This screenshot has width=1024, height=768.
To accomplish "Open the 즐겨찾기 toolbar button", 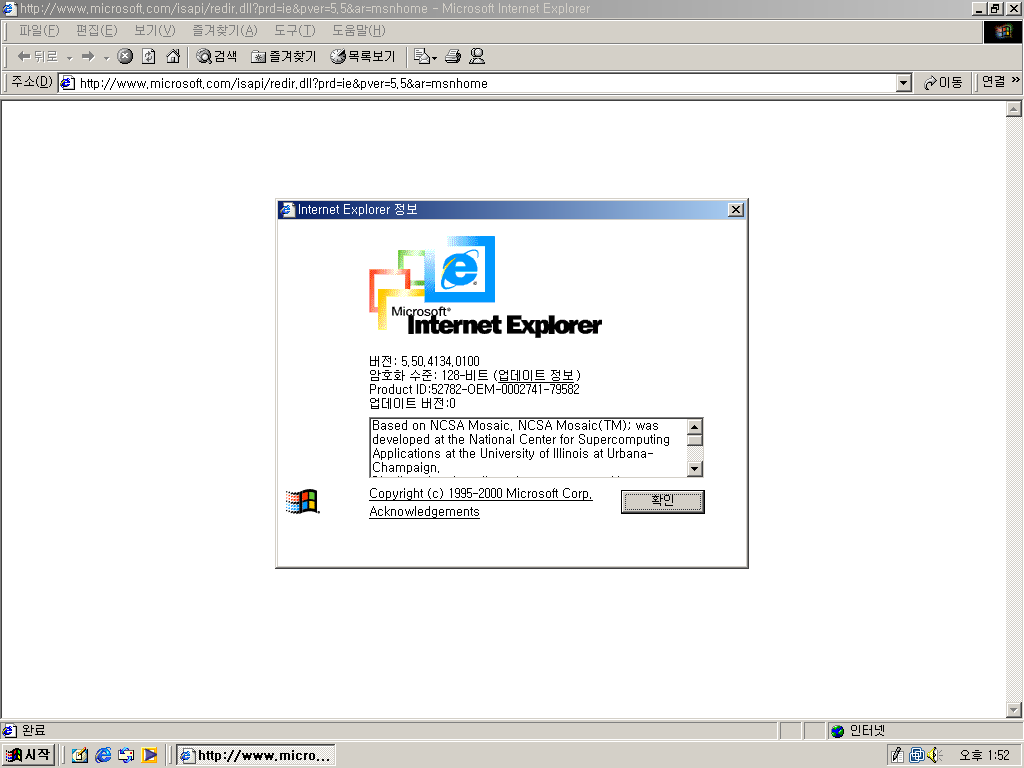I will click(x=283, y=57).
